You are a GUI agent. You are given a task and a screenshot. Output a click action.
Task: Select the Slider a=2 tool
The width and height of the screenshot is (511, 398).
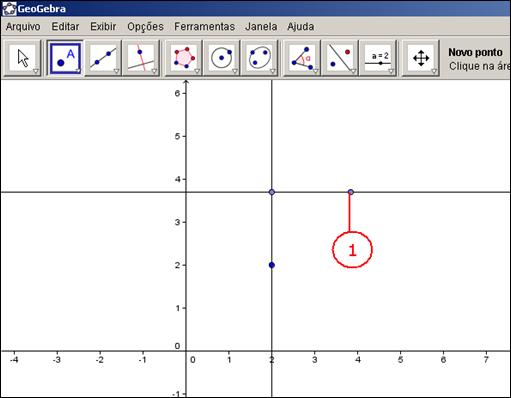tap(378, 58)
